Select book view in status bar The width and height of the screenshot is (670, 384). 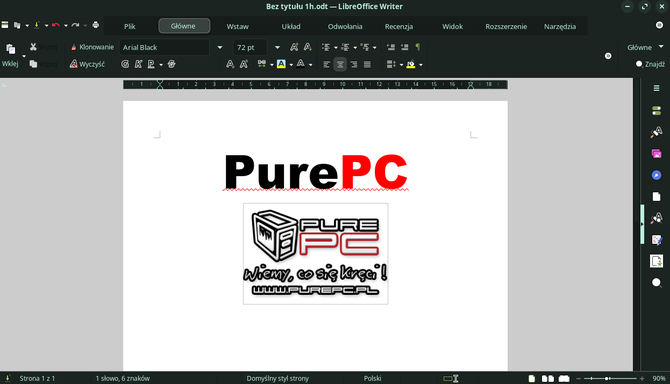click(564, 378)
